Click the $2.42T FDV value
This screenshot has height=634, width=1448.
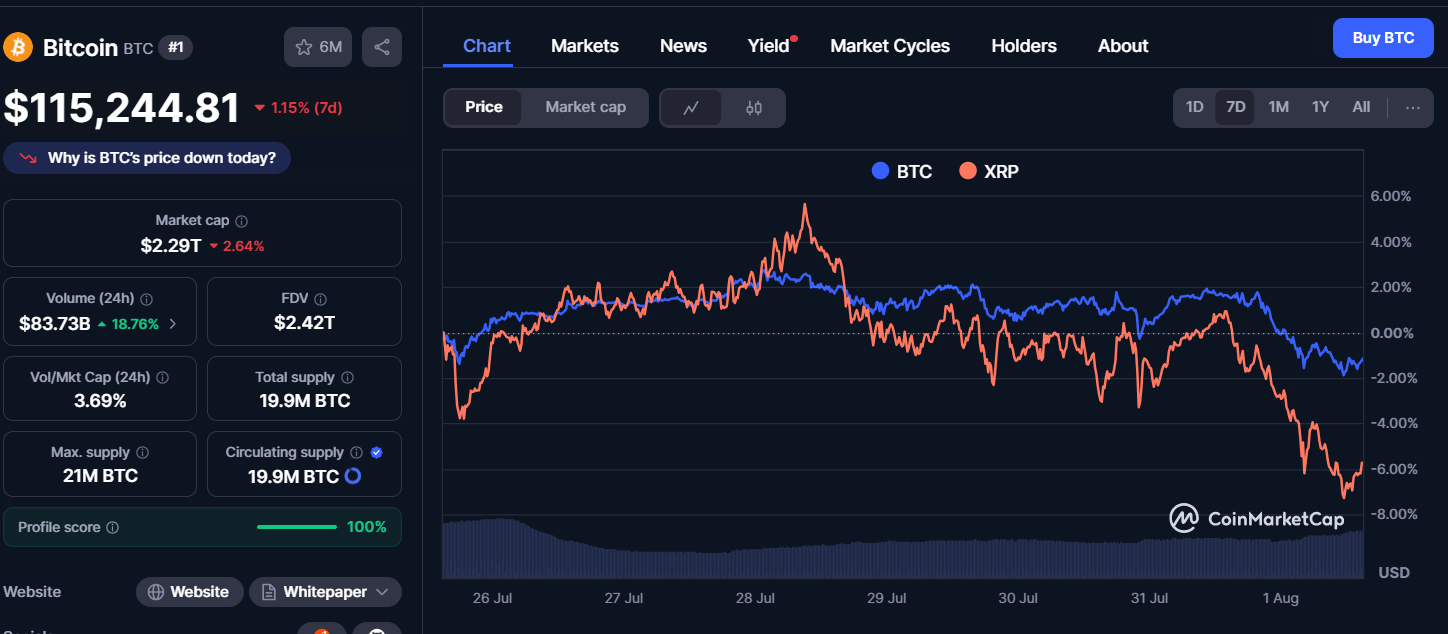[304, 323]
